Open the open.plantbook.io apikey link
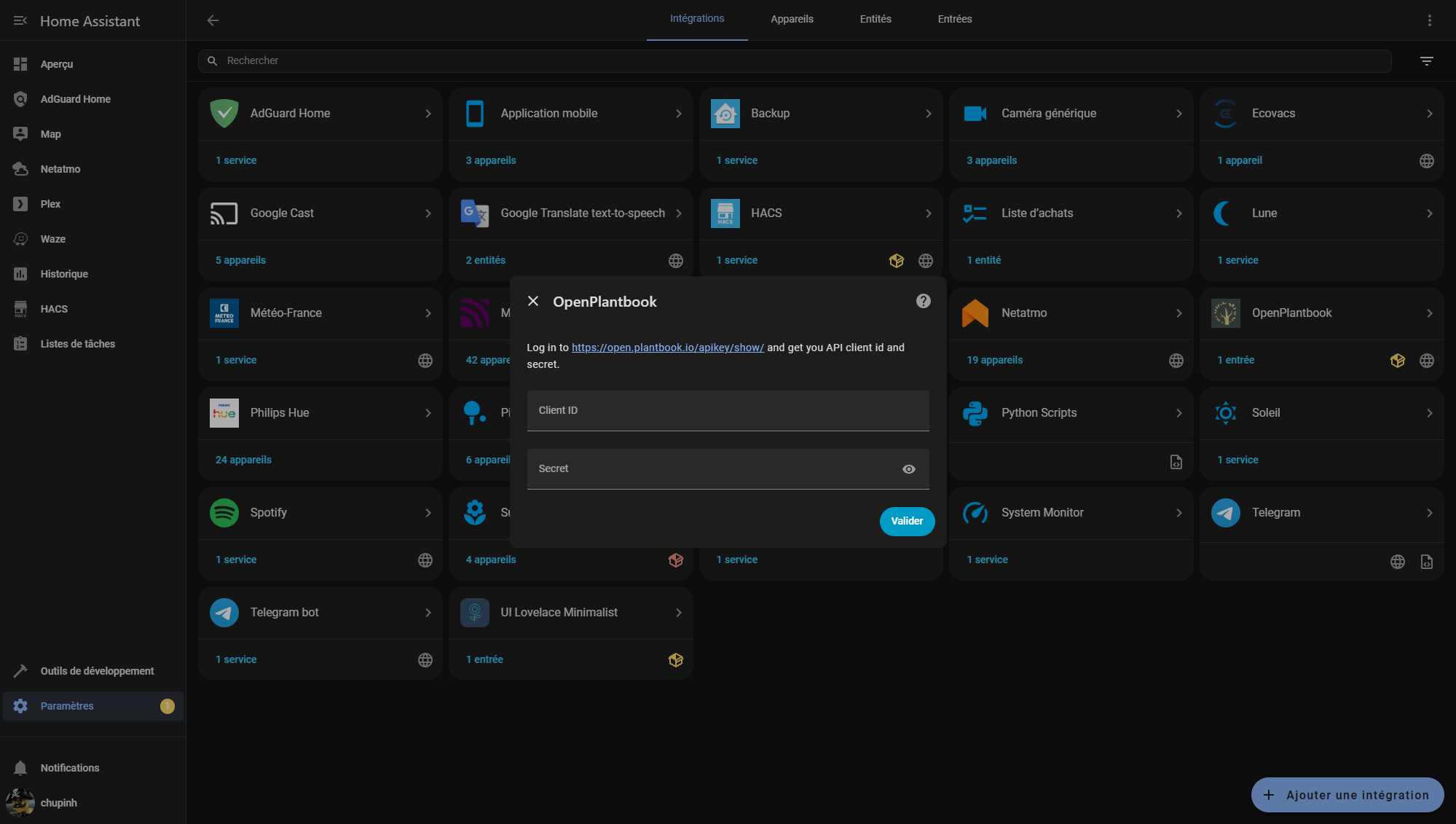The width and height of the screenshot is (1456, 824). pos(667,348)
